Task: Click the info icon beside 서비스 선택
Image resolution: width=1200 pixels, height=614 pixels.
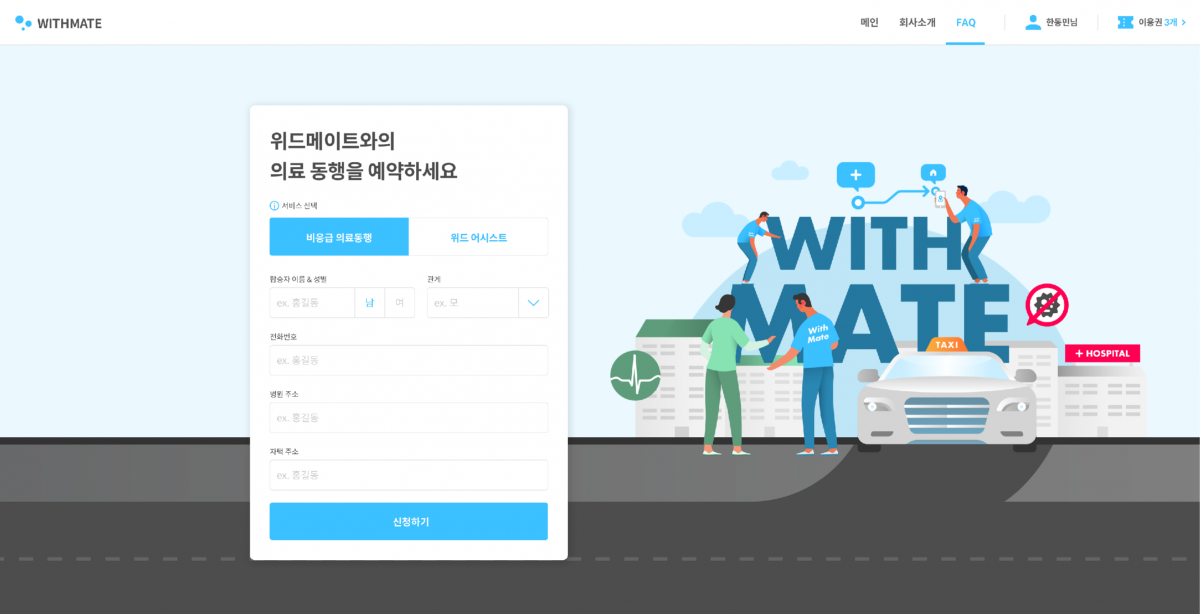Action: [275, 206]
